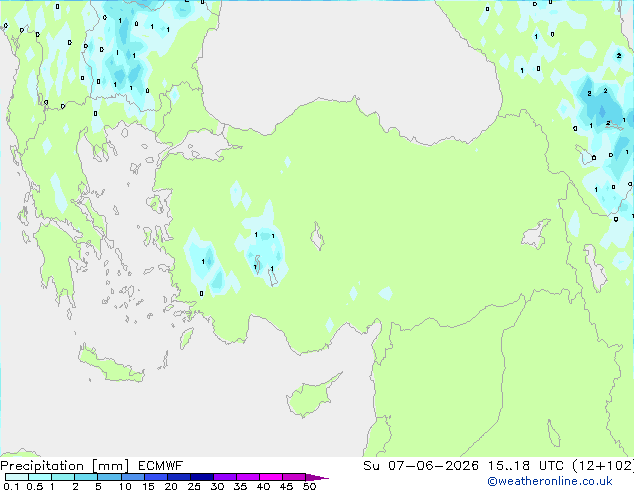Click the 'Su 07-06-2026' date text
This screenshot has width=634, height=490.
pyautogui.click(x=421, y=466)
